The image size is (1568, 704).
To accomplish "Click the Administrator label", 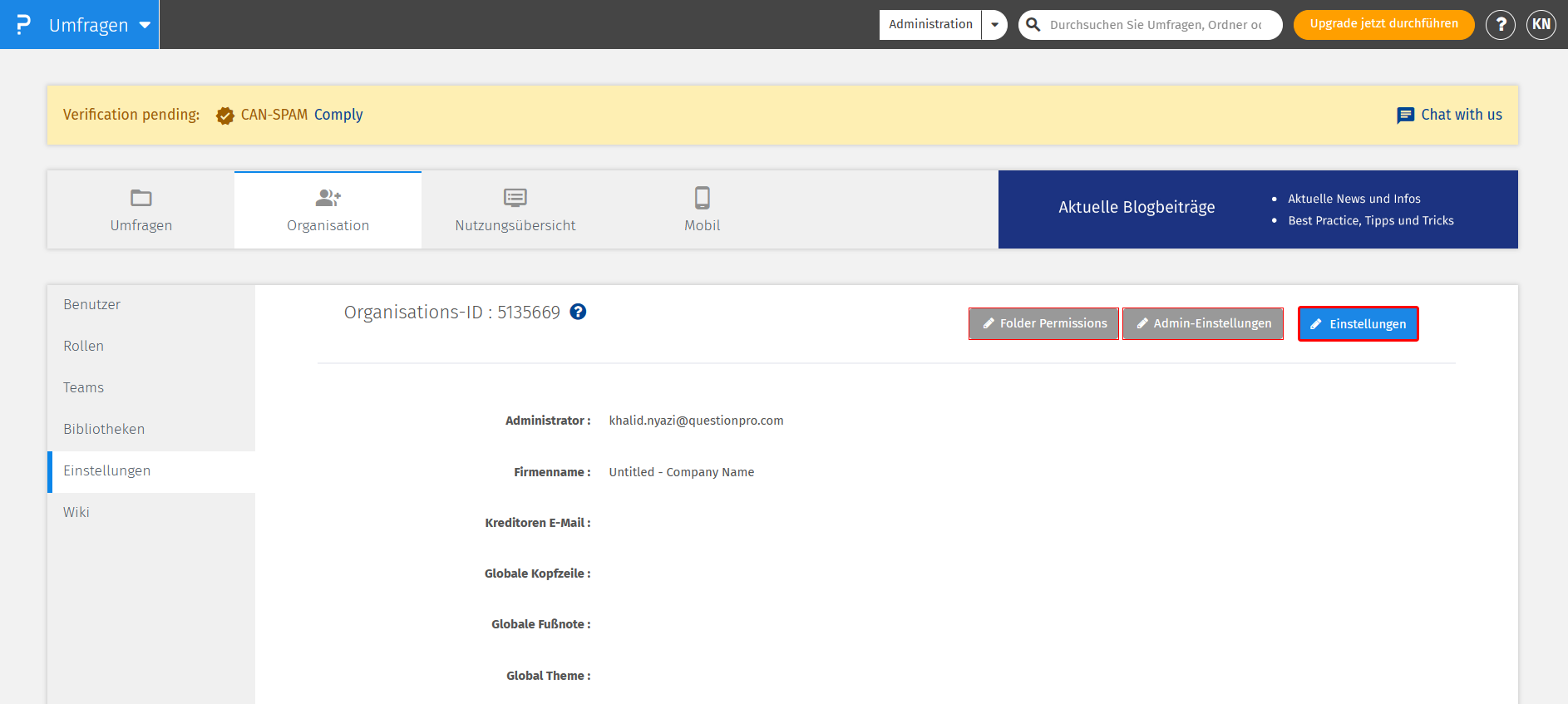I will tap(548, 421).
